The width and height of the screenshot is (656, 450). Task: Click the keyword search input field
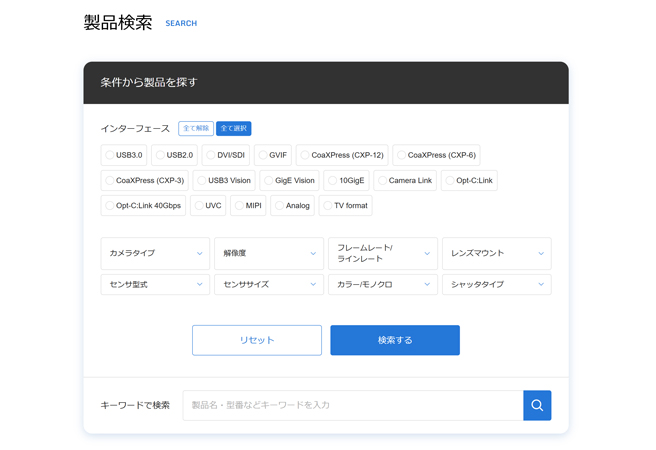352,405
